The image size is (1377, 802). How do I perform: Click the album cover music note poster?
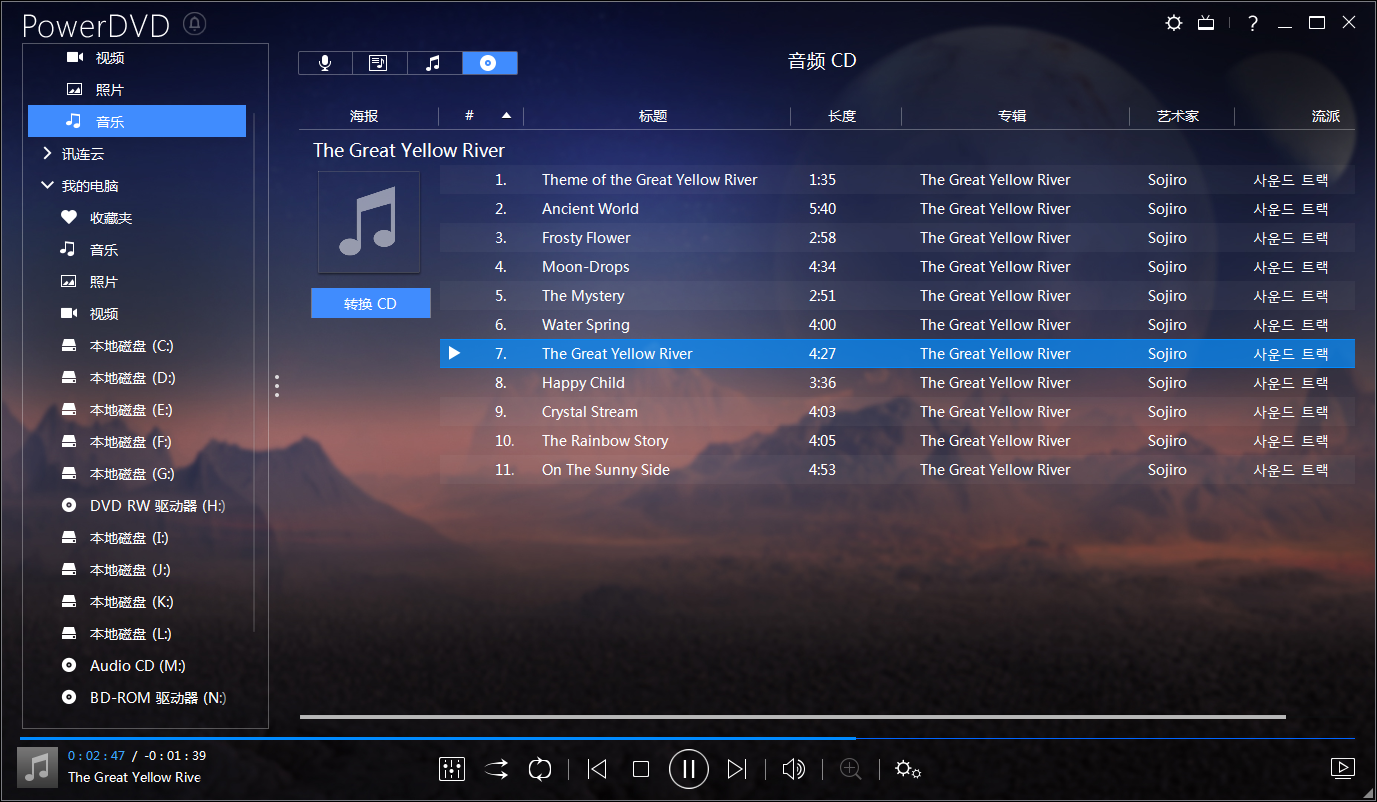369,222
